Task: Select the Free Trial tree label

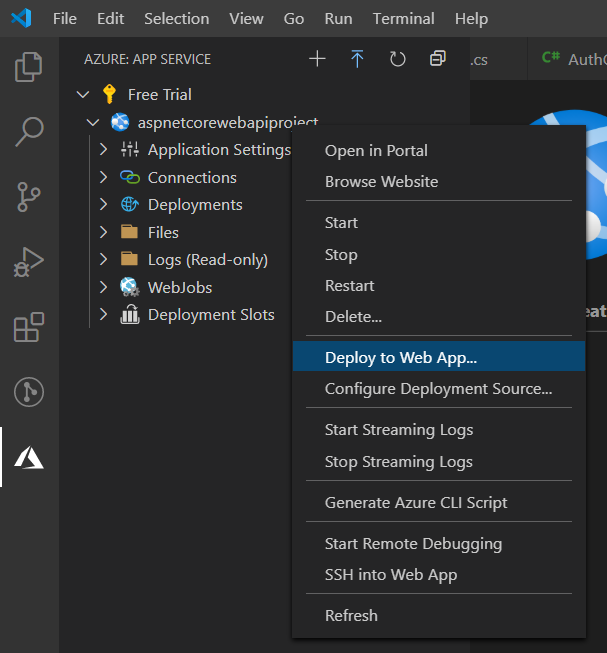Action: coord(160,95)
